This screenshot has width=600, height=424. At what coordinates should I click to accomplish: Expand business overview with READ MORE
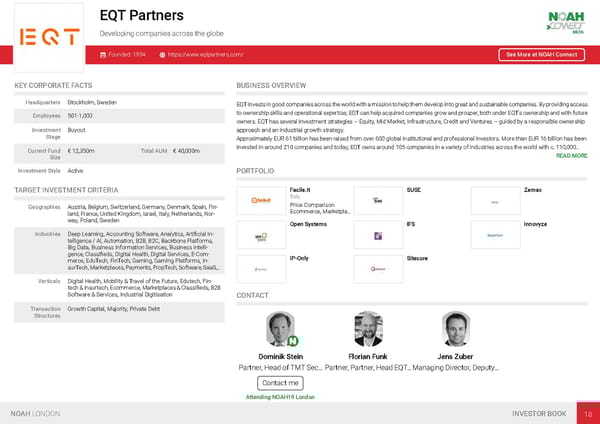click(571, 156)
